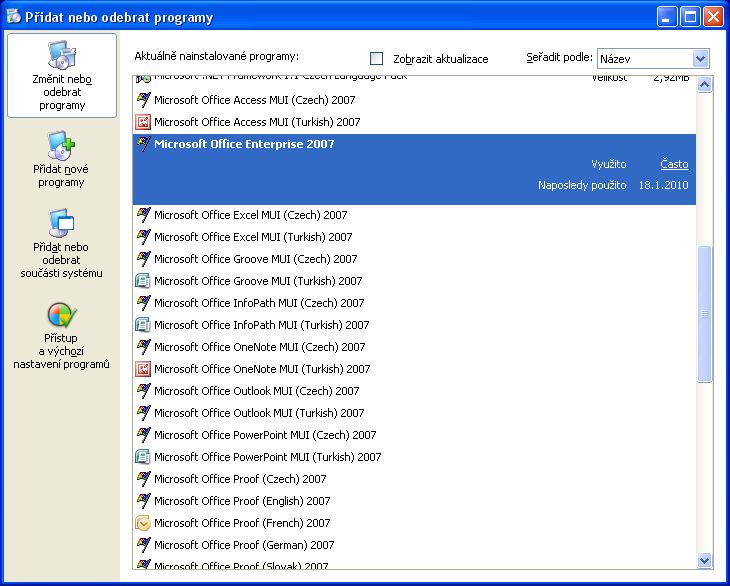Click icon of Office PowerPoint MUI (Czech) 2007
This screenshot has width=730, height=586.
pyautogui.click(x=143, y=435)
